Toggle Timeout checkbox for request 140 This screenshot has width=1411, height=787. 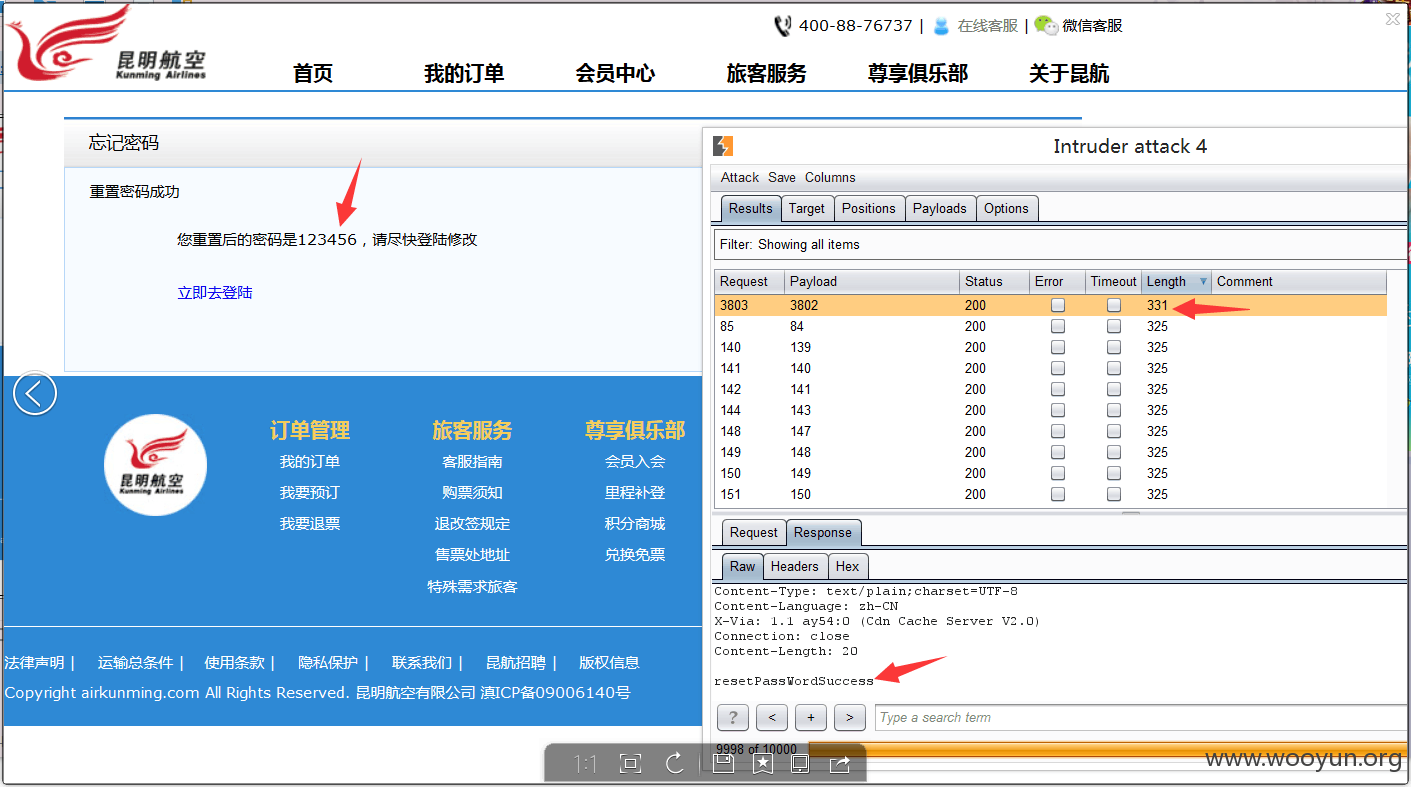point(1114,347)
